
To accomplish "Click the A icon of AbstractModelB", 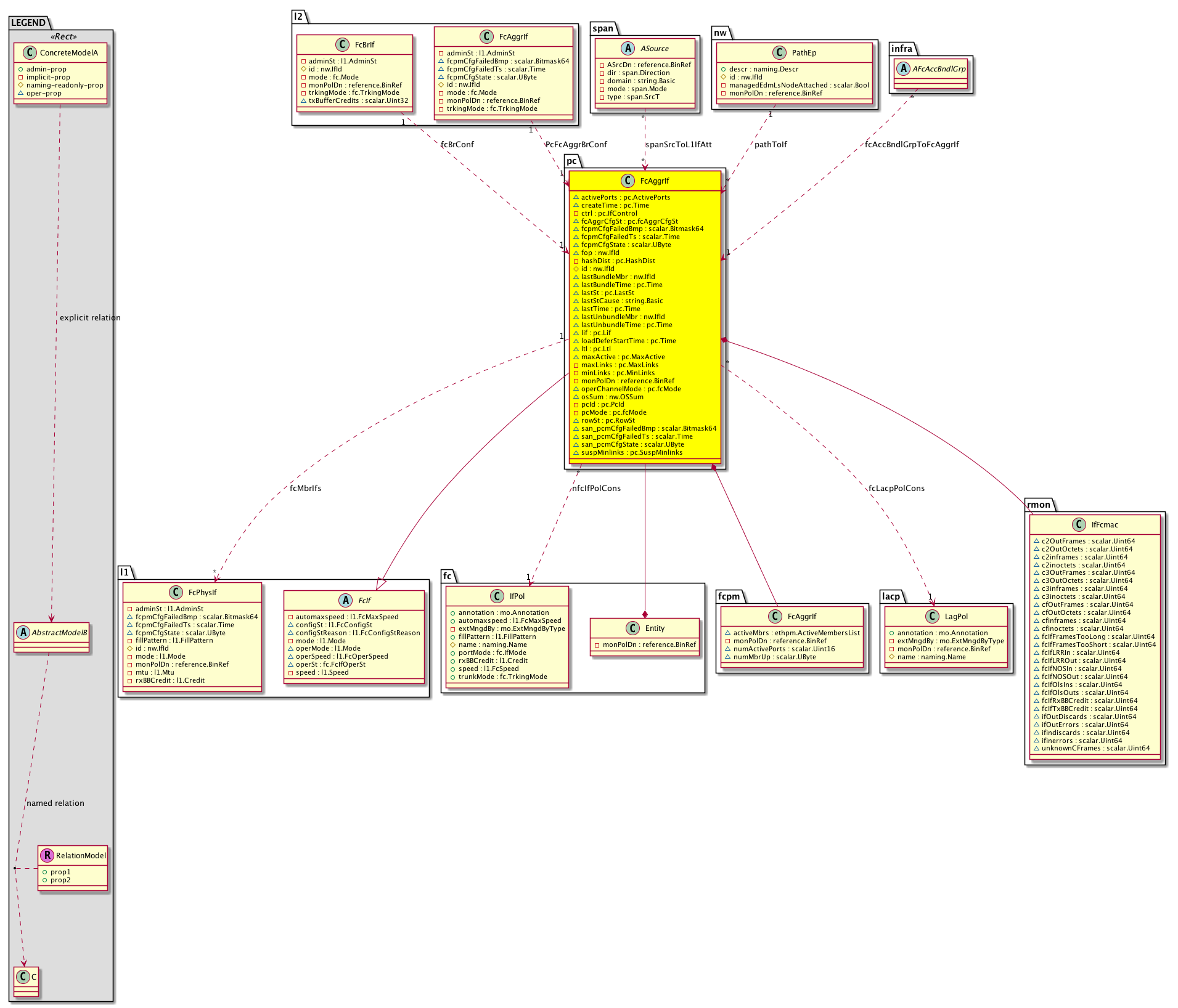I will point(23,633).
